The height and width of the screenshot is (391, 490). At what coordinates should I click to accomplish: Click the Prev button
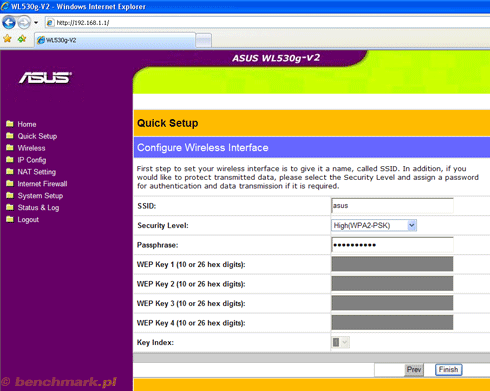coord(414,370)
